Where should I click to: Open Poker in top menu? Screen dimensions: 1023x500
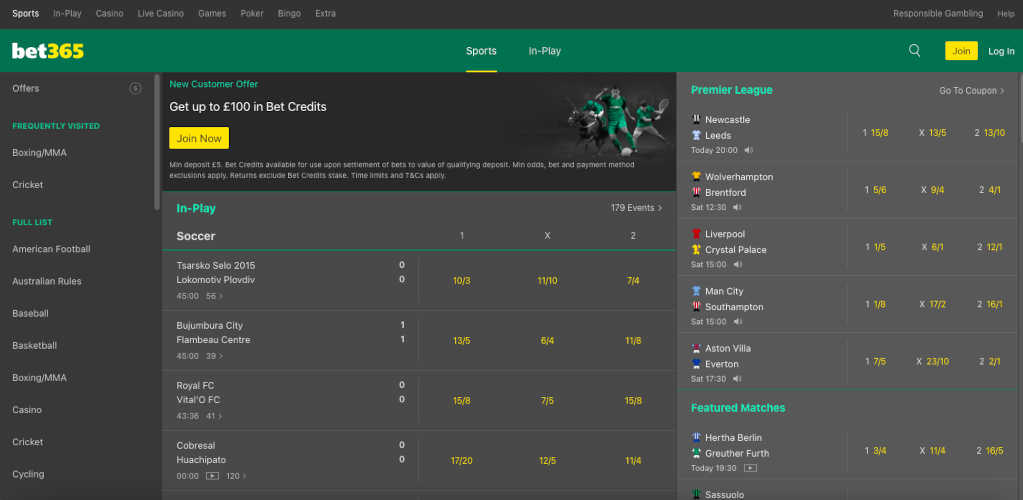click(252, 13)
